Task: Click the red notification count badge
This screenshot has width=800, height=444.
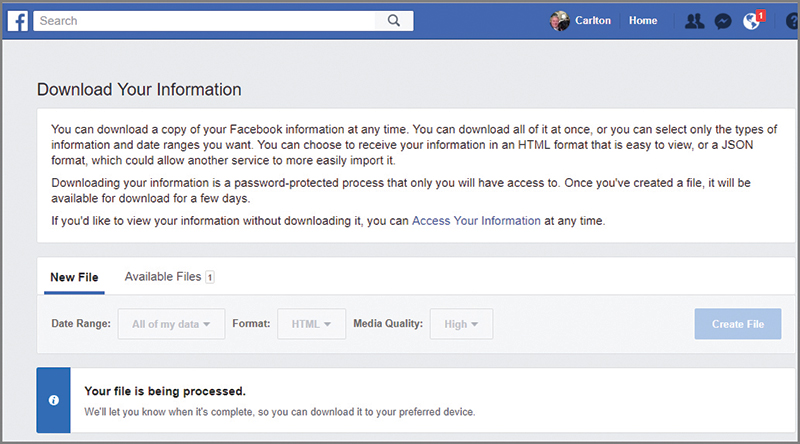Action: click(761, 15)
